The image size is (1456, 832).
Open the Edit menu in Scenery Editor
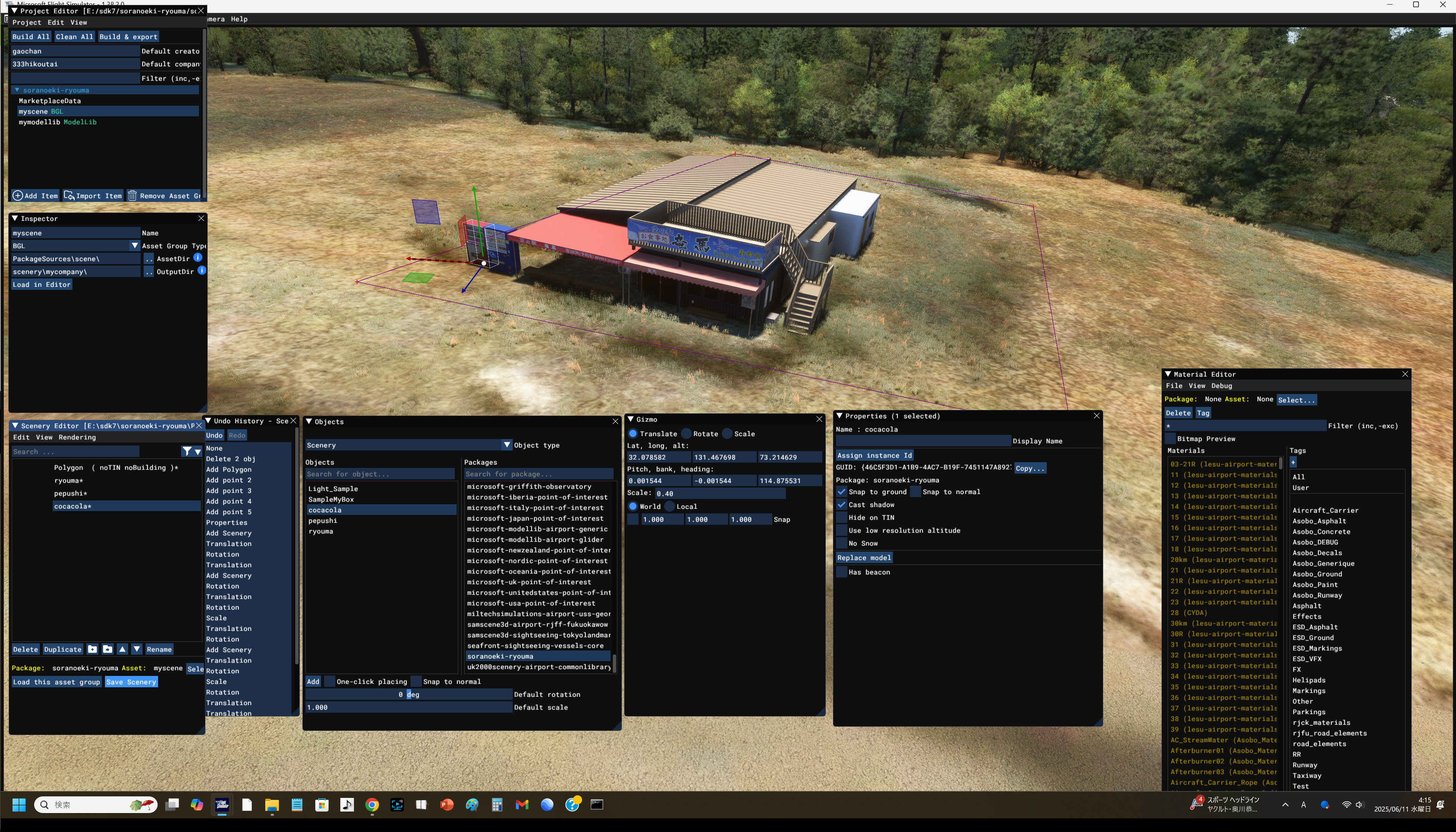point(21,437)
